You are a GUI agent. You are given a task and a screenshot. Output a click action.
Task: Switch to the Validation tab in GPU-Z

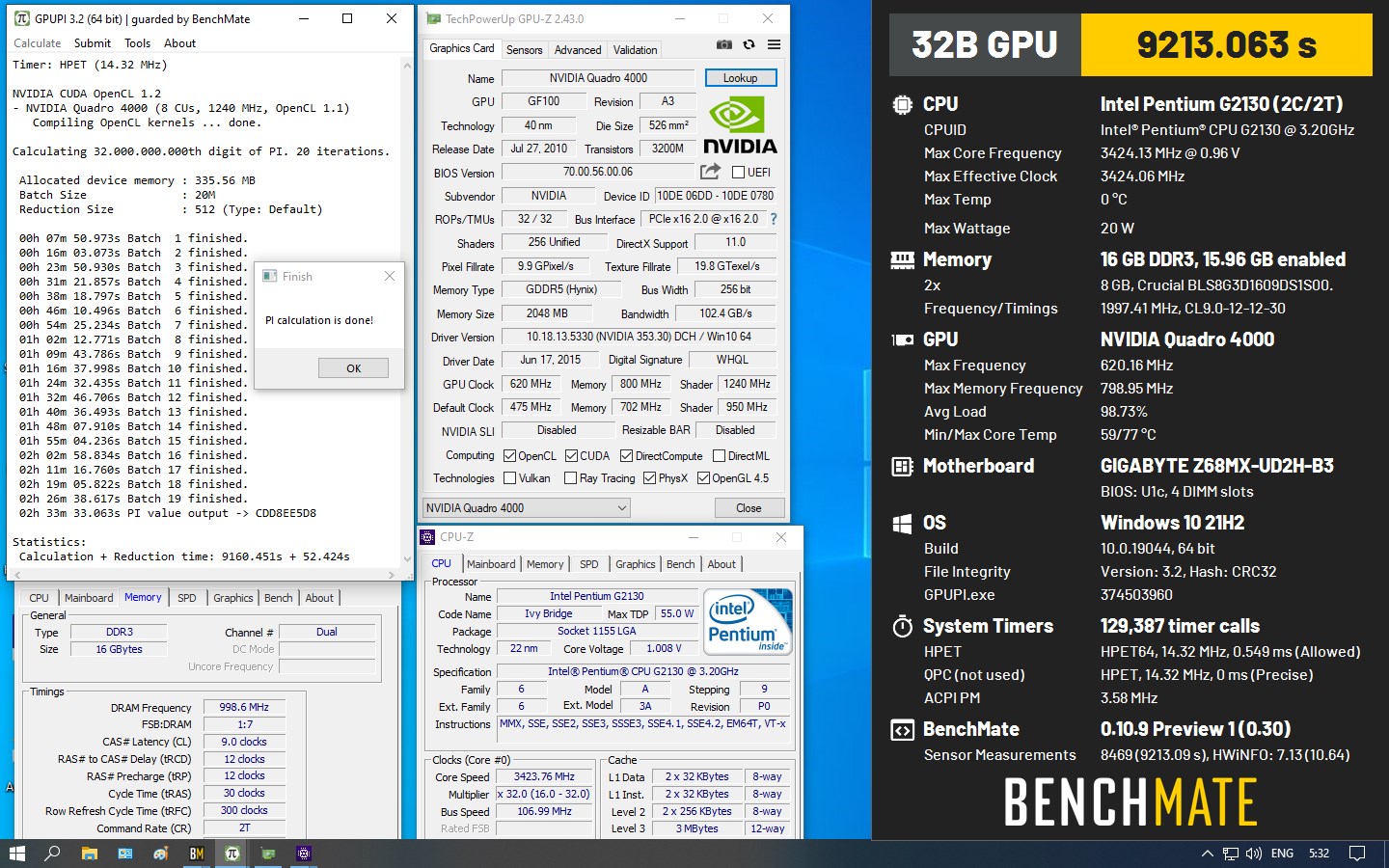(635, 50)
